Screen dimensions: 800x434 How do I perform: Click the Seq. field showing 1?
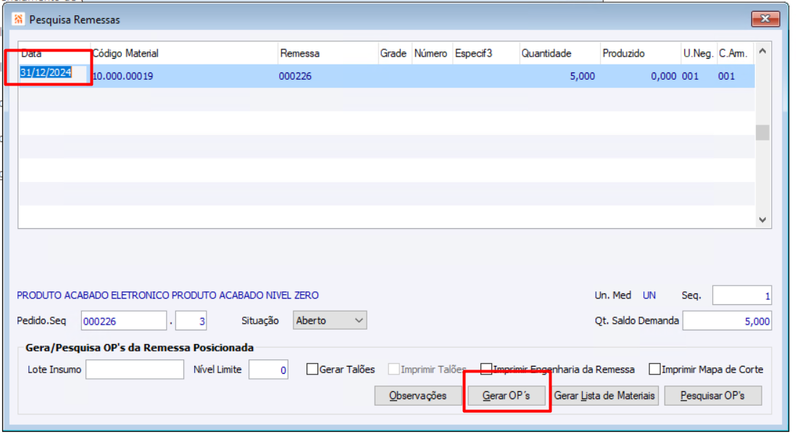pyautogui.click(x=742, y=295)
